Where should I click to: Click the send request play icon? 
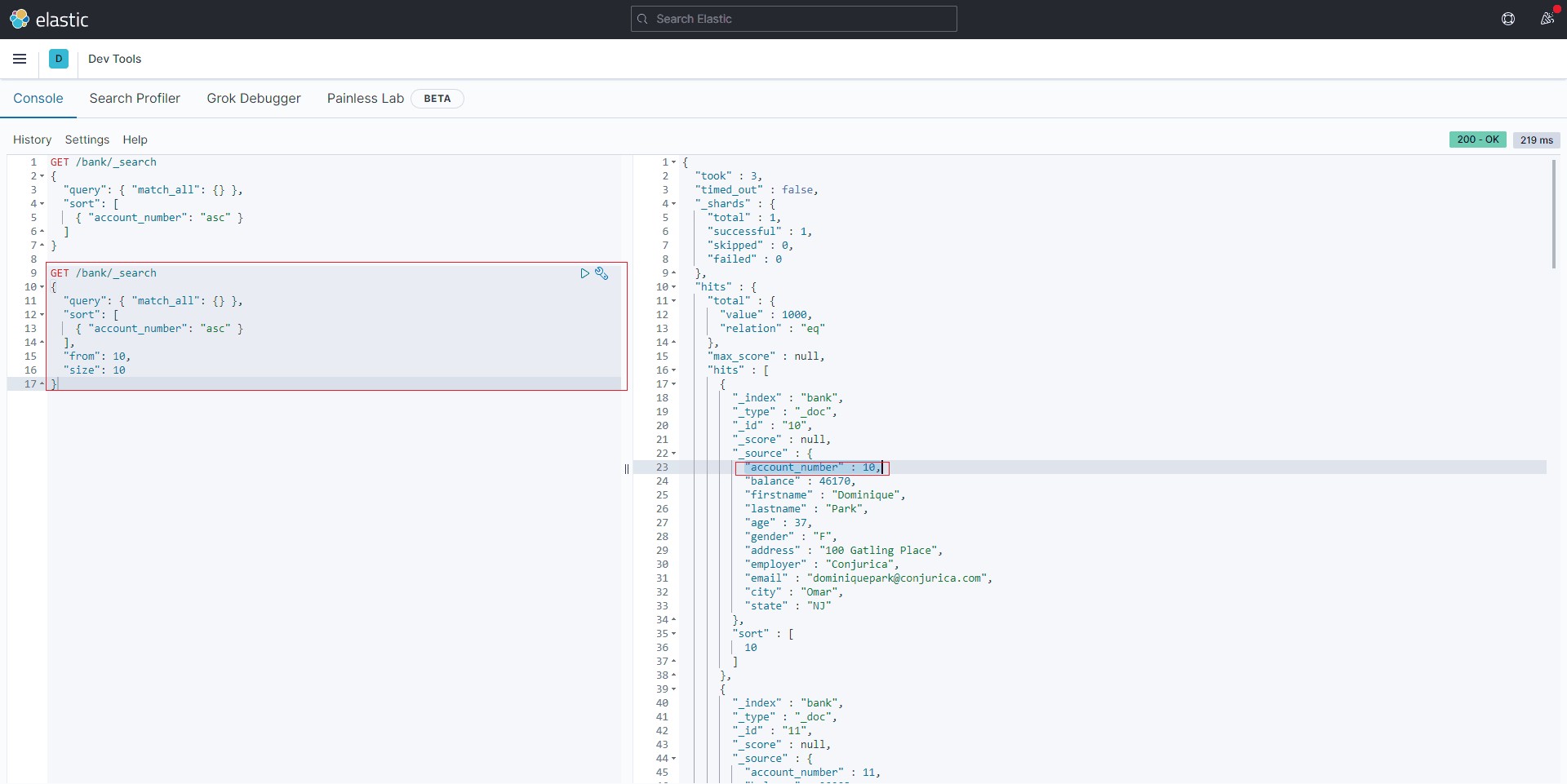coord(584,273)
